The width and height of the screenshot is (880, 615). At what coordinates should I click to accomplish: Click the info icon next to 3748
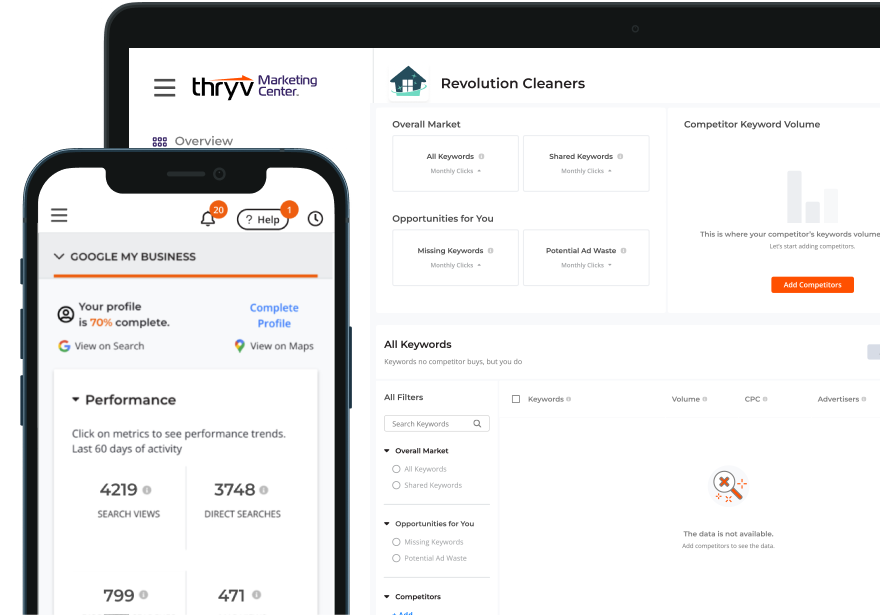pos(264,490)
